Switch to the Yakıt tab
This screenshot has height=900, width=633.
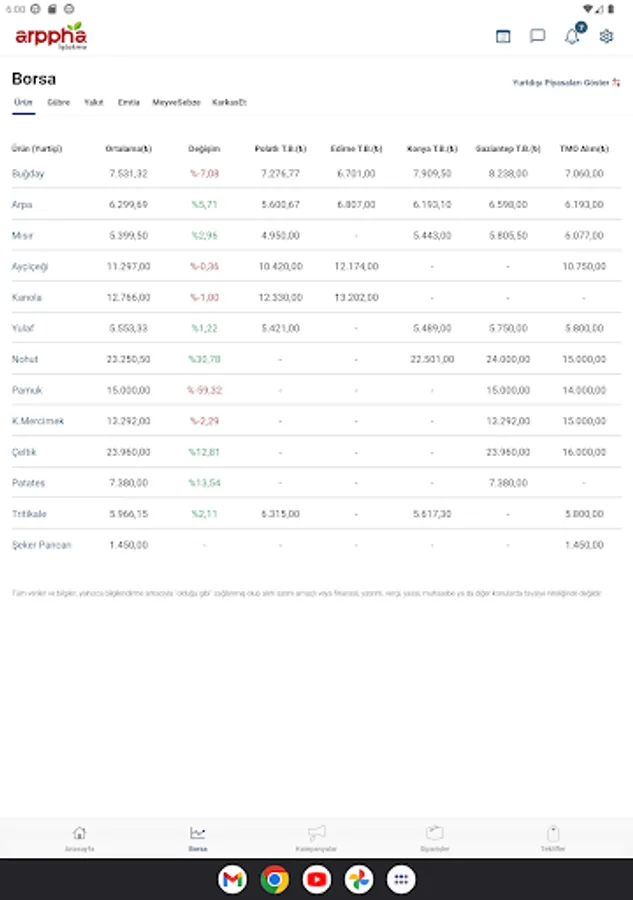[94, 102]
